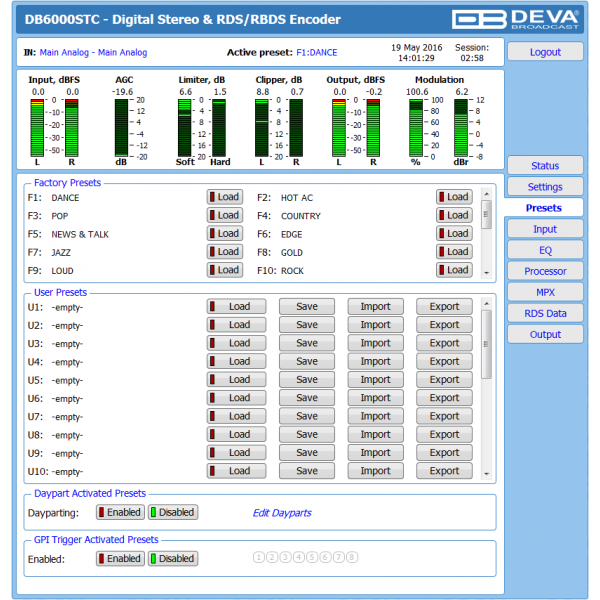Import a preset into U7
The width and height of the screenshot is (600, 600).
click(x=375, y=416)
